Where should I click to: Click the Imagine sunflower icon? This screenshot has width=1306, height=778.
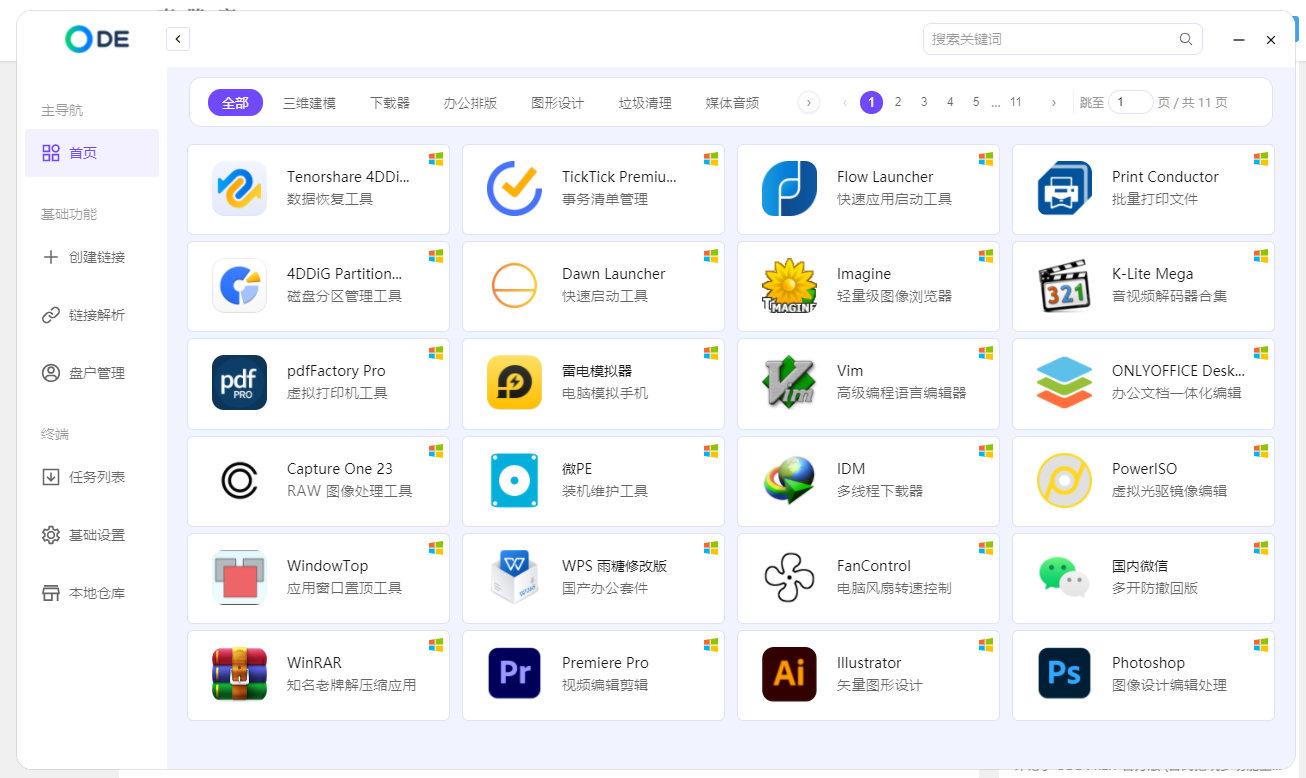pyautogui.click(x=789, y=285)
